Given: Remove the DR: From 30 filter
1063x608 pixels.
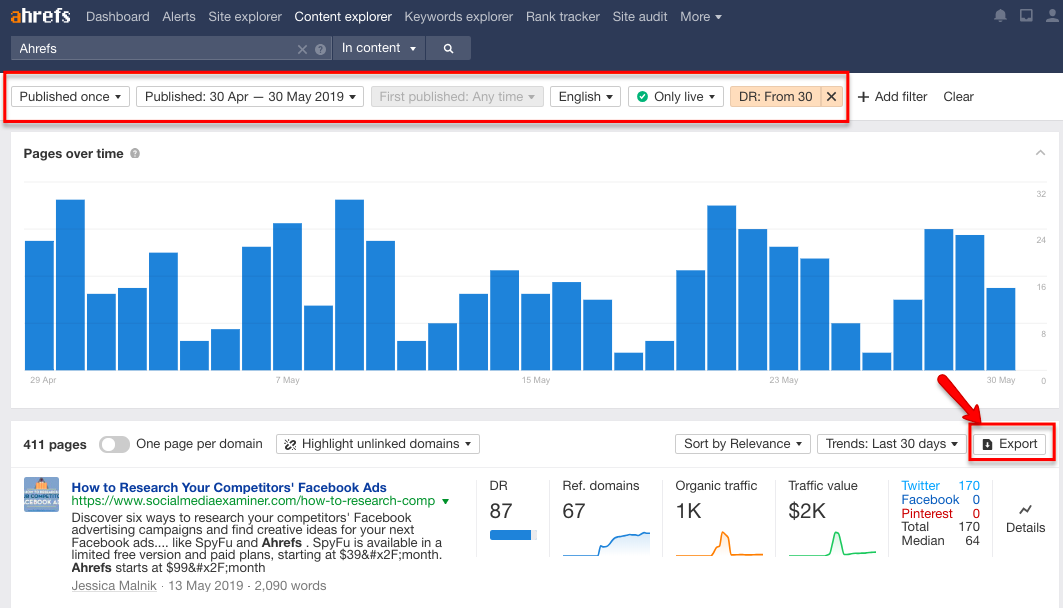Looking at the screenshot, I should pos(831,97).
